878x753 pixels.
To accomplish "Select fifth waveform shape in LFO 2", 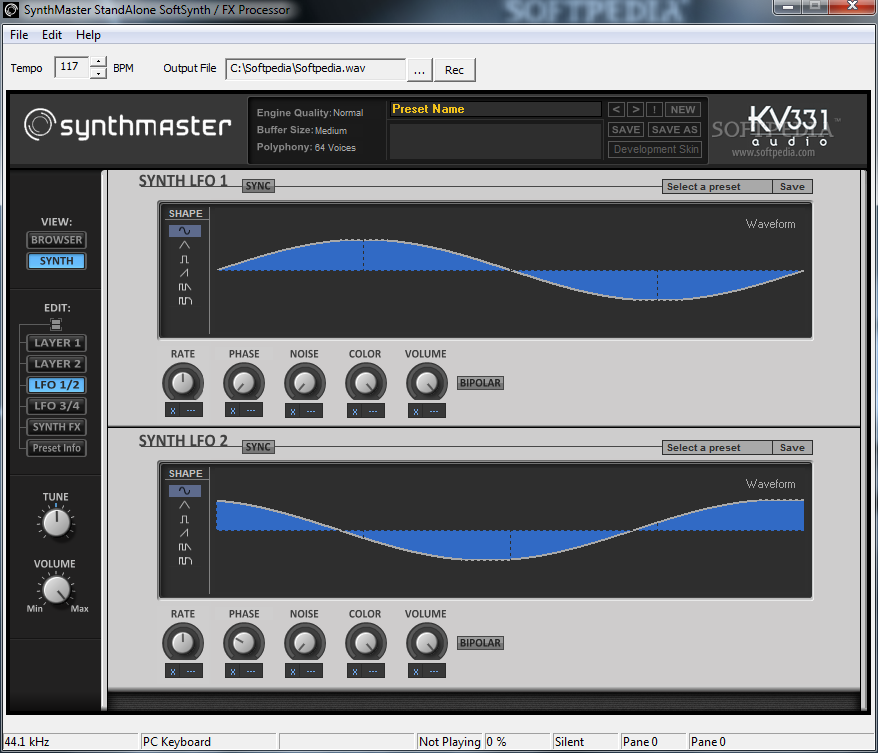I will [185, 547].
